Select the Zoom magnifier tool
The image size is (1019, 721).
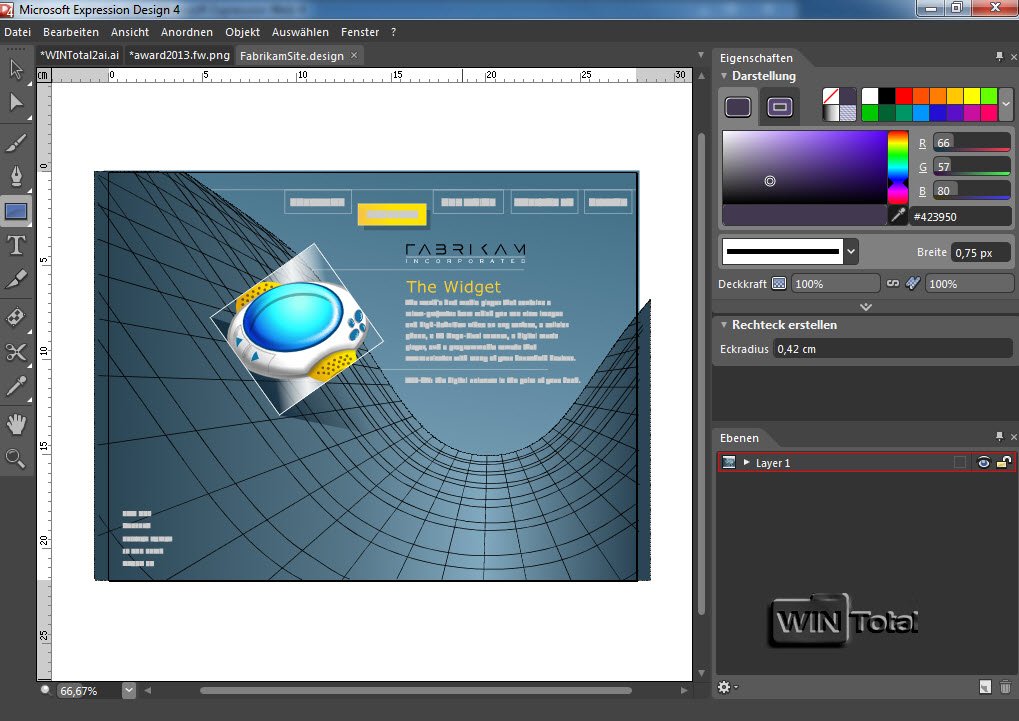16,458
